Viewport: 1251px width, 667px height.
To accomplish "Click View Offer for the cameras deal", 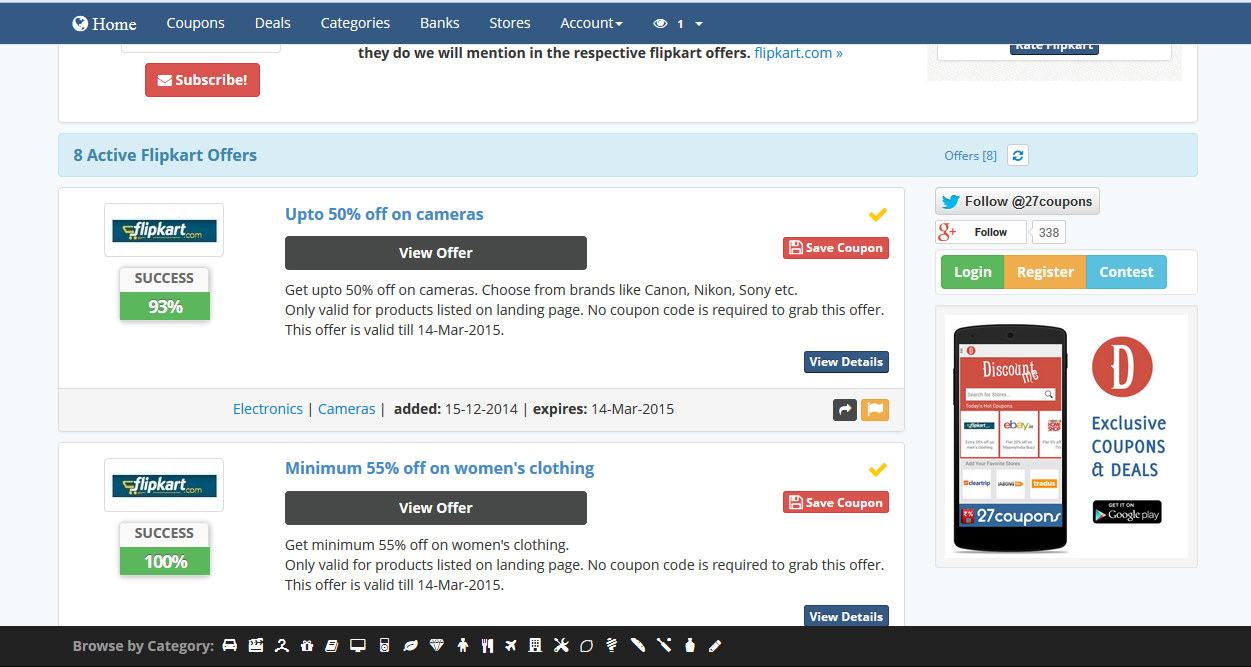I will 436,253.
